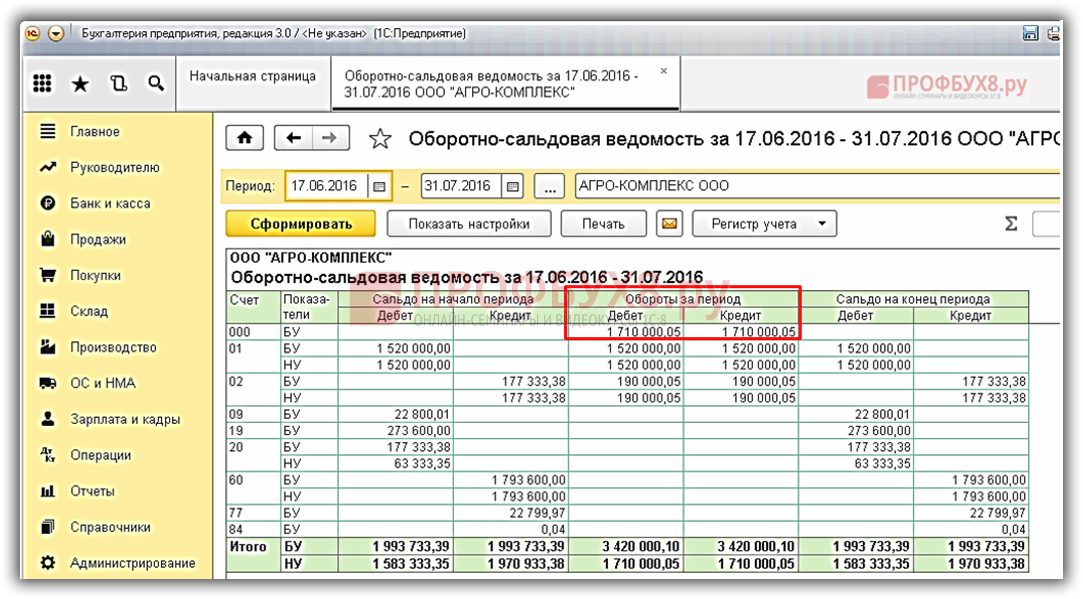Open the History icon in toolbar
This screenshot has height=599, width=1083.
(x=119, y=85)
